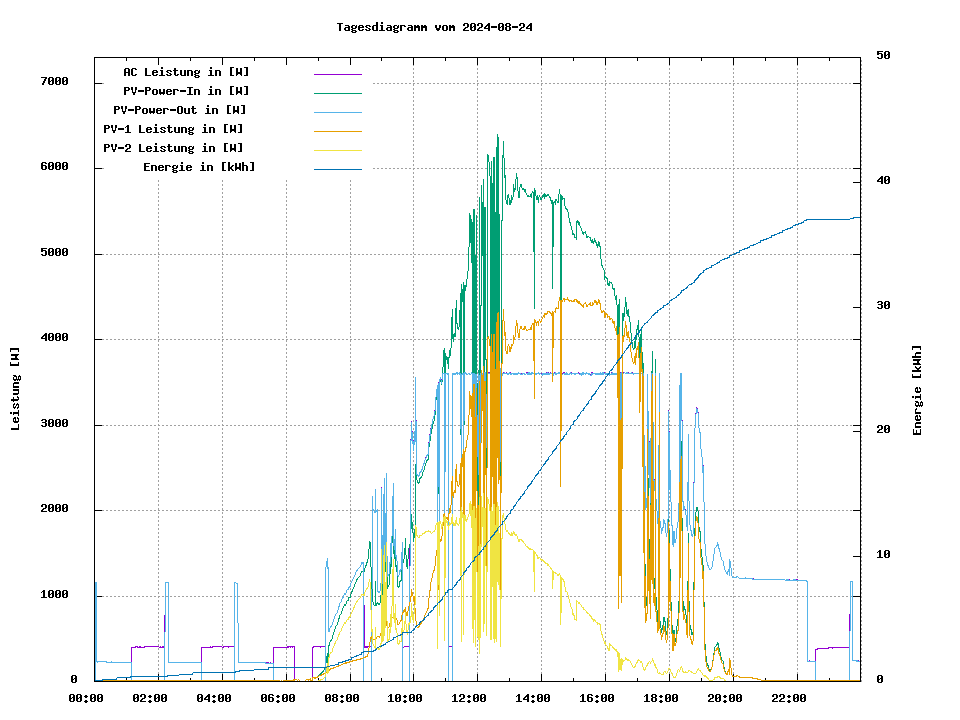Select the 4000 tick on the Leistung axis
The height and width of the screenshot is (720, 960).
[x=54, y=339]
